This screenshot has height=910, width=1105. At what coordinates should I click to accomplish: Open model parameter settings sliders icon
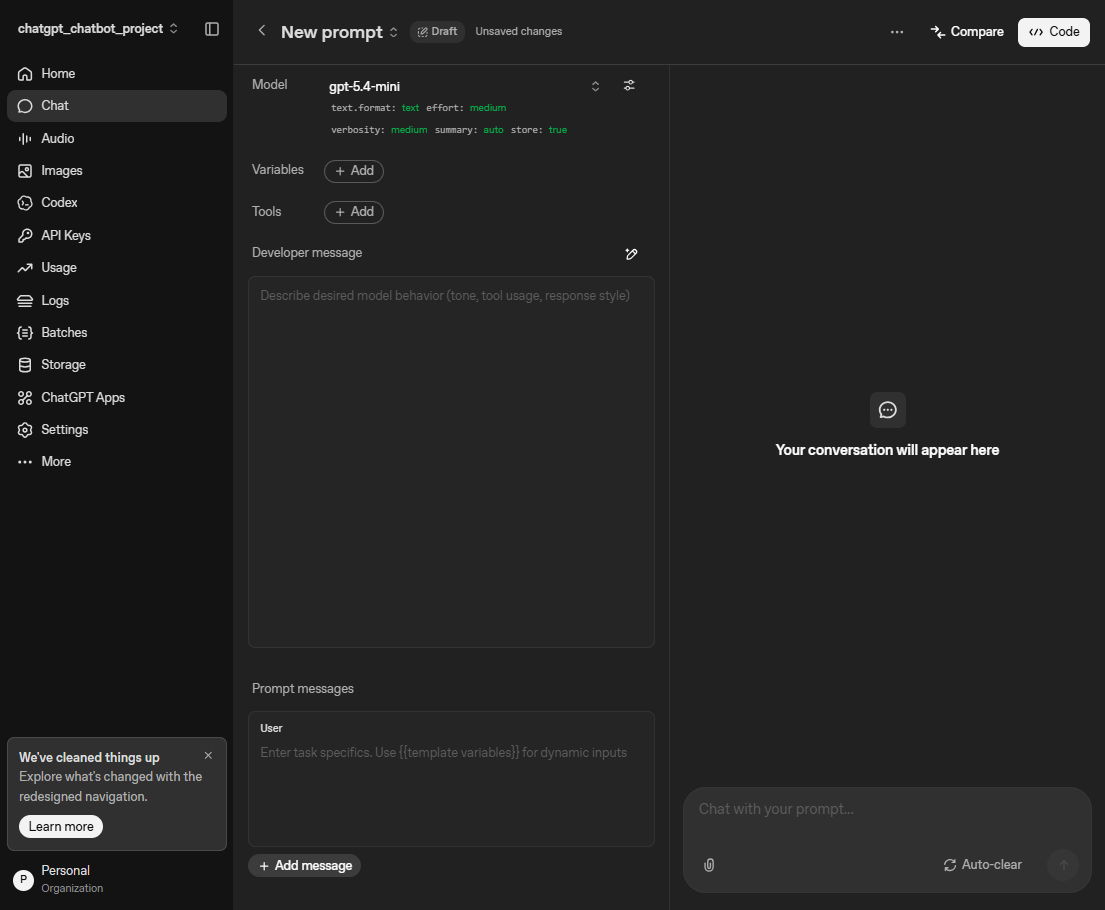coord(629,85)
